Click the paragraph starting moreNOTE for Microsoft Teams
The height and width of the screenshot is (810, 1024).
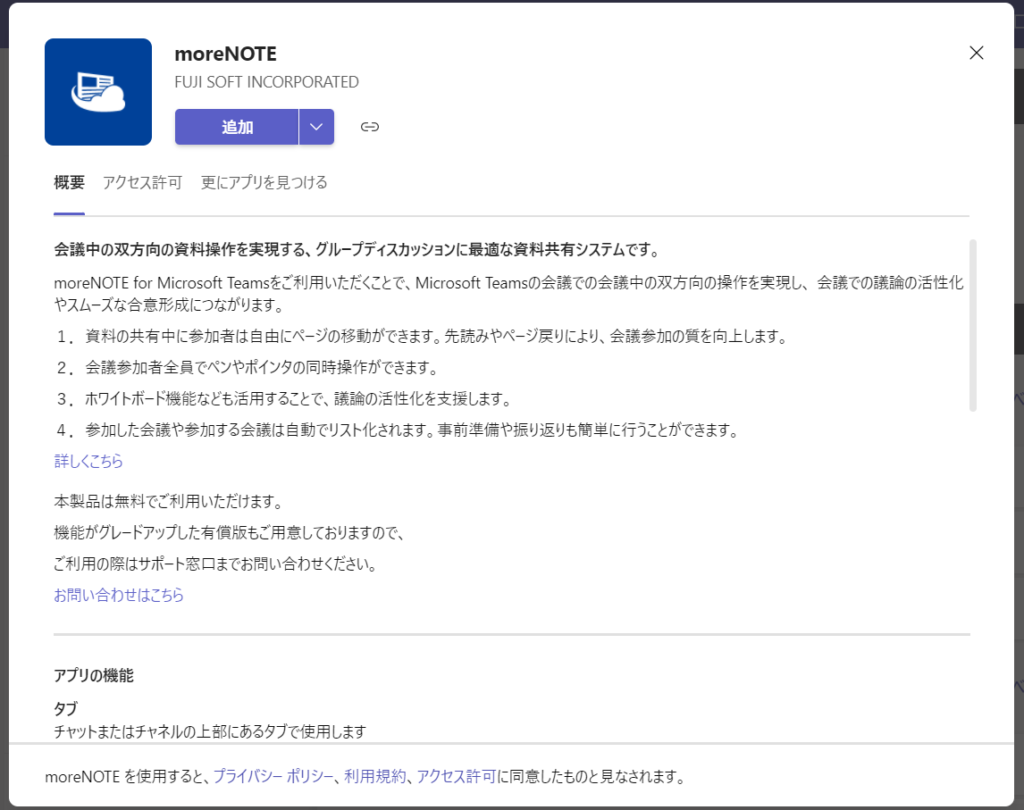(x=509, y=294)
